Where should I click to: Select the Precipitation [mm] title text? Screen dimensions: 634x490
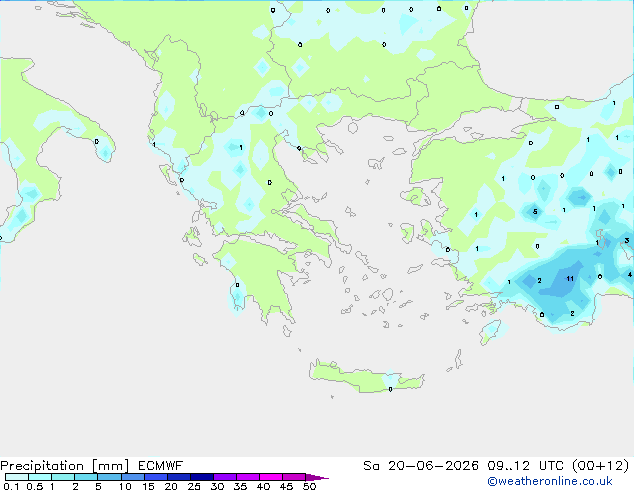[x=65, y=466]
